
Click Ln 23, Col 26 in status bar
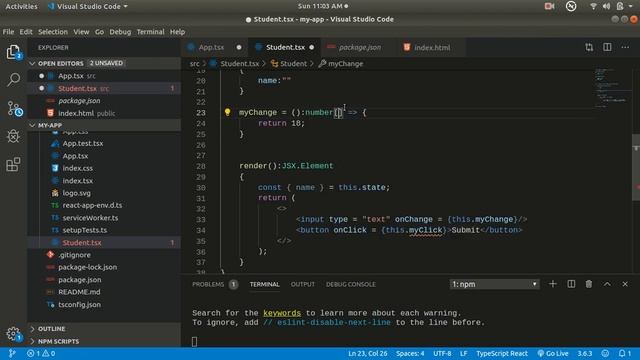tap(367, 353)
